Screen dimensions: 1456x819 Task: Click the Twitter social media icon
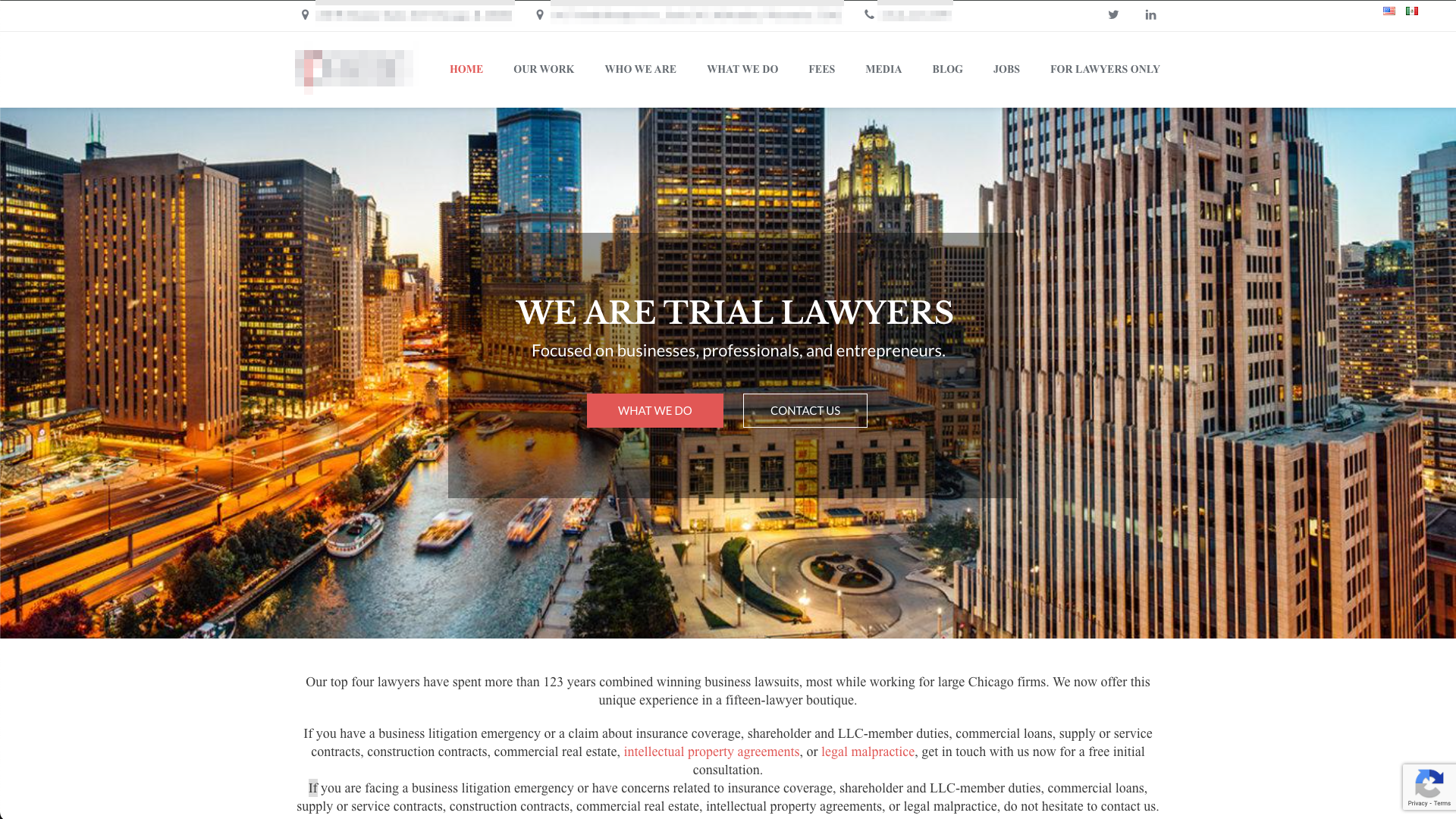point(1113,14)
